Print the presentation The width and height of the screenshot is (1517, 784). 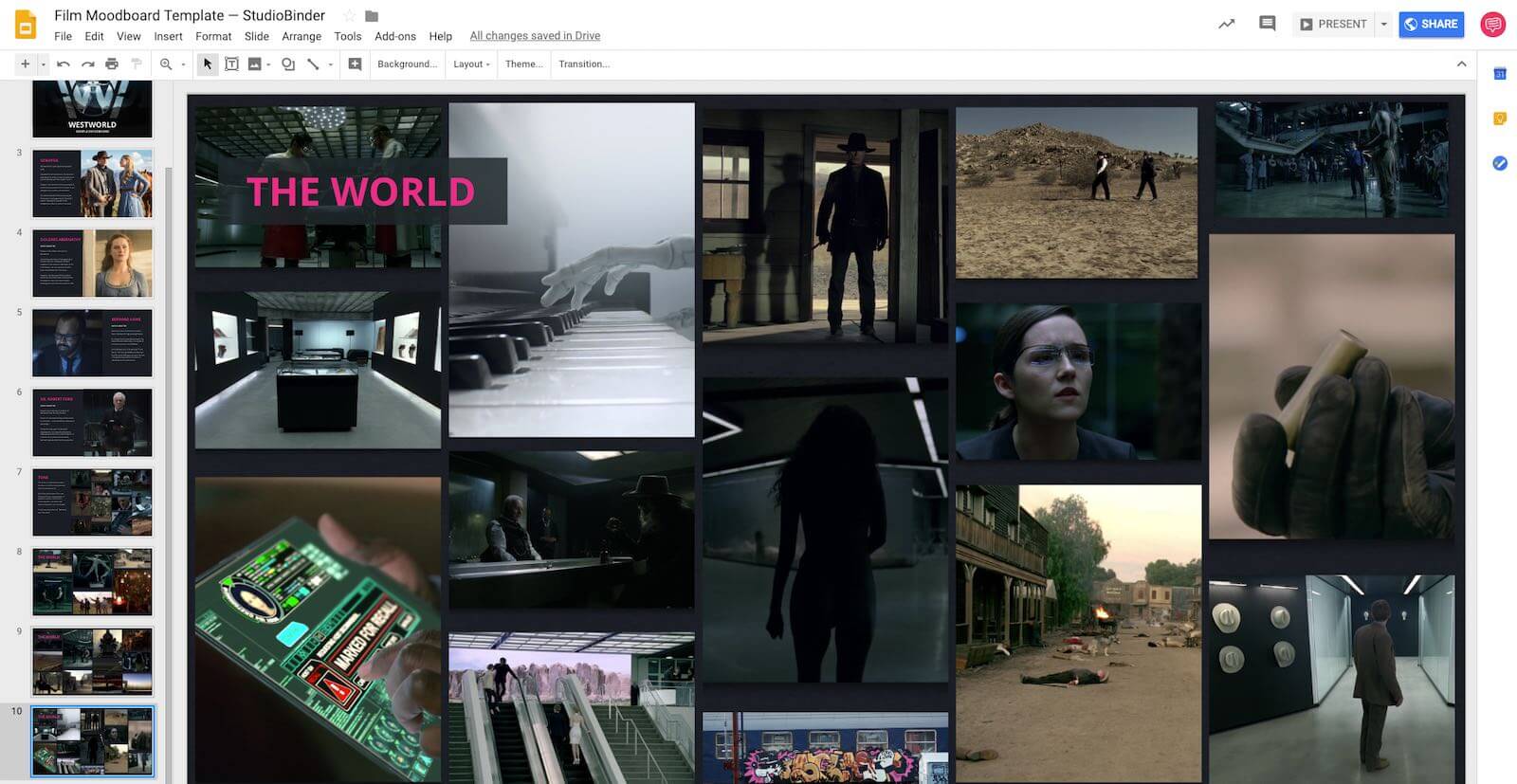tap(112, 64)
